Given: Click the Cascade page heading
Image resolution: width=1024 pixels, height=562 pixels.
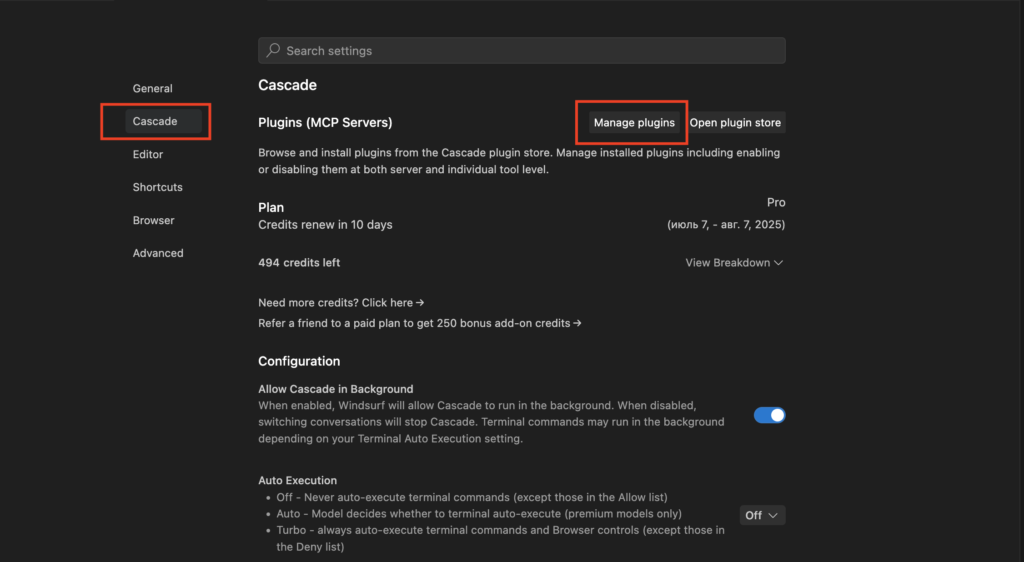Looking at the screenshot, I should point(287,85).
